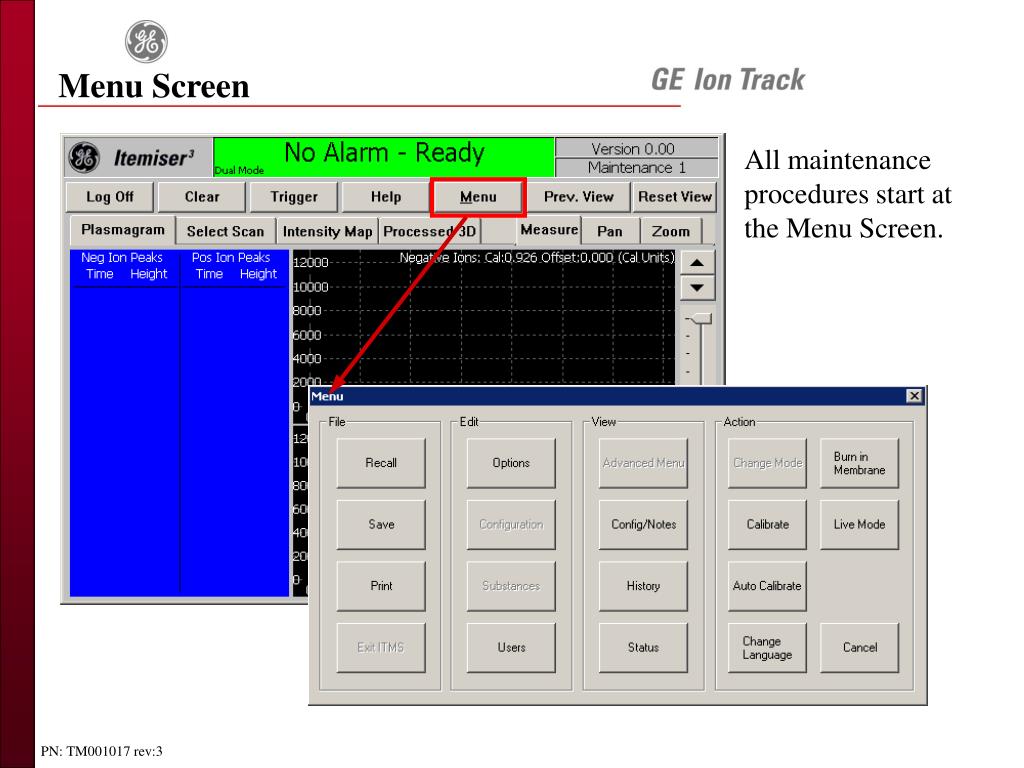Click the Substances button

(x=511, y=586)
